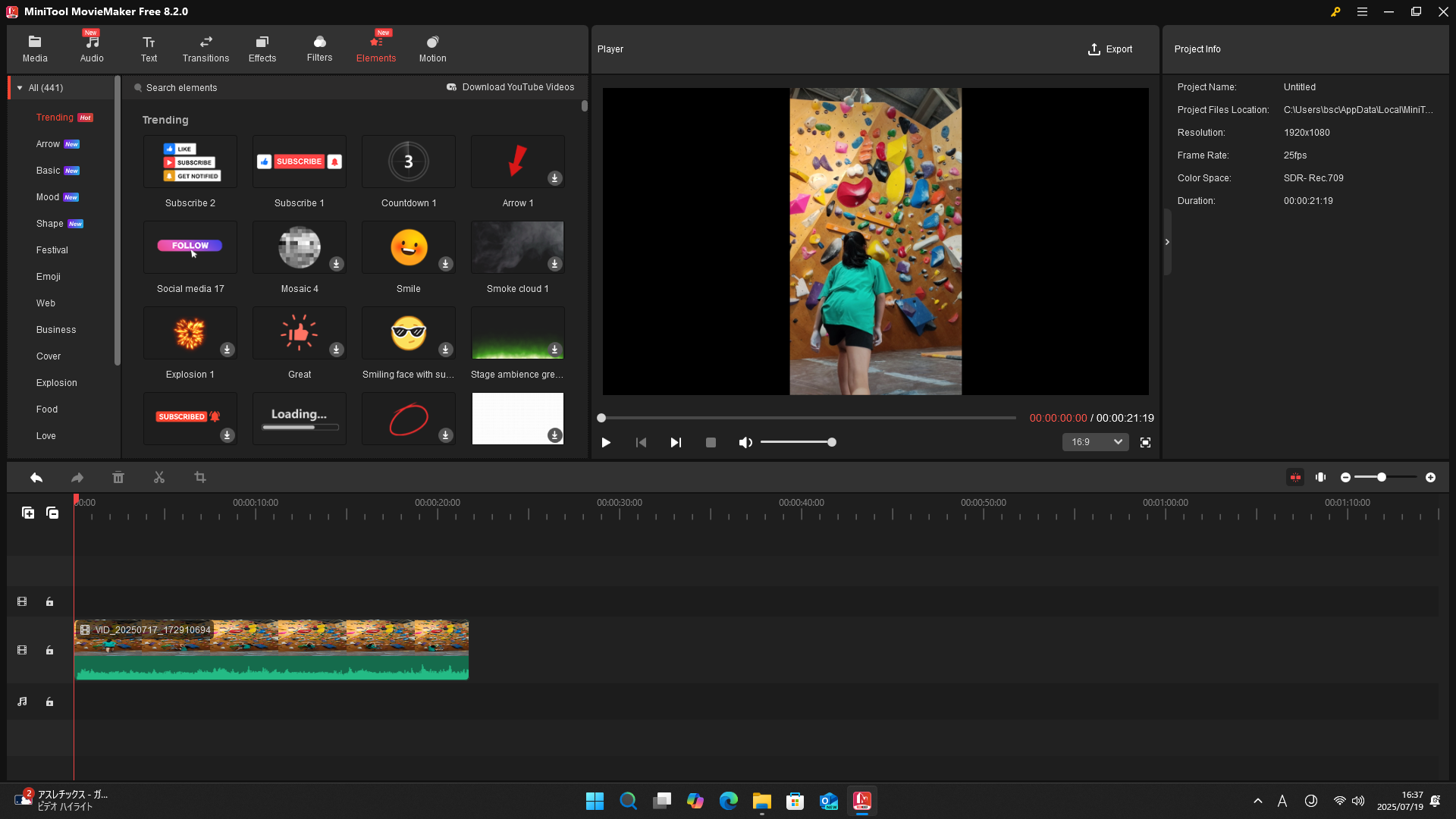Click the player volume slider handle
The height and width of the screenshot is (819, 1456).
tap(832, 443)
